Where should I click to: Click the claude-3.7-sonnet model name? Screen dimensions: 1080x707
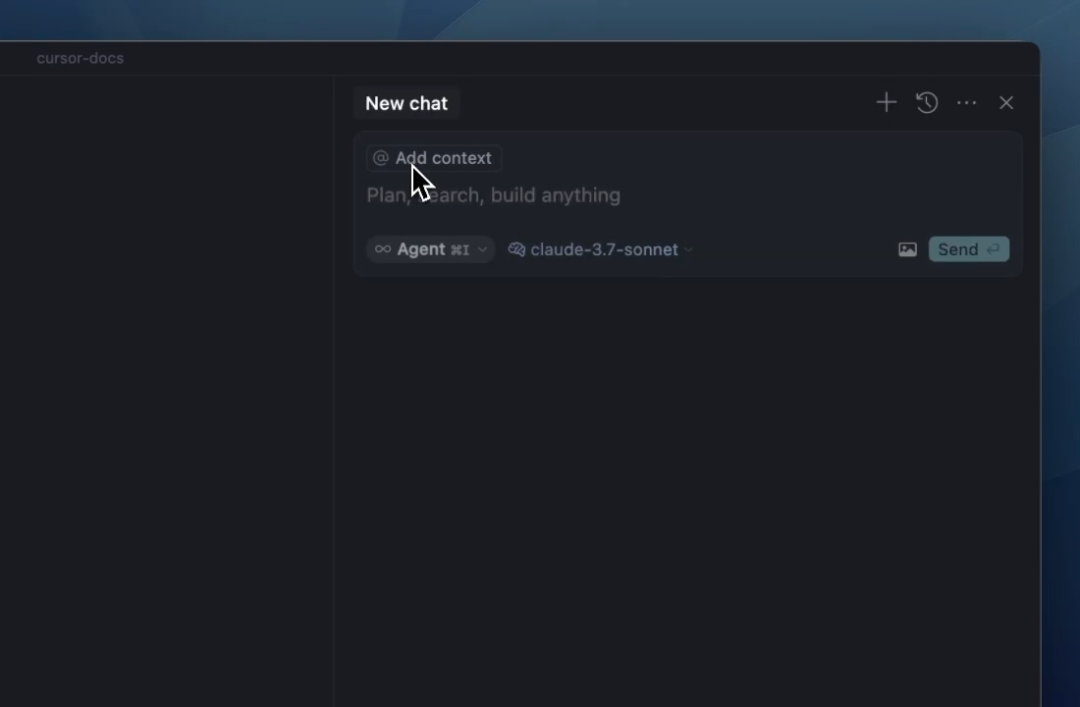(604, 249)
